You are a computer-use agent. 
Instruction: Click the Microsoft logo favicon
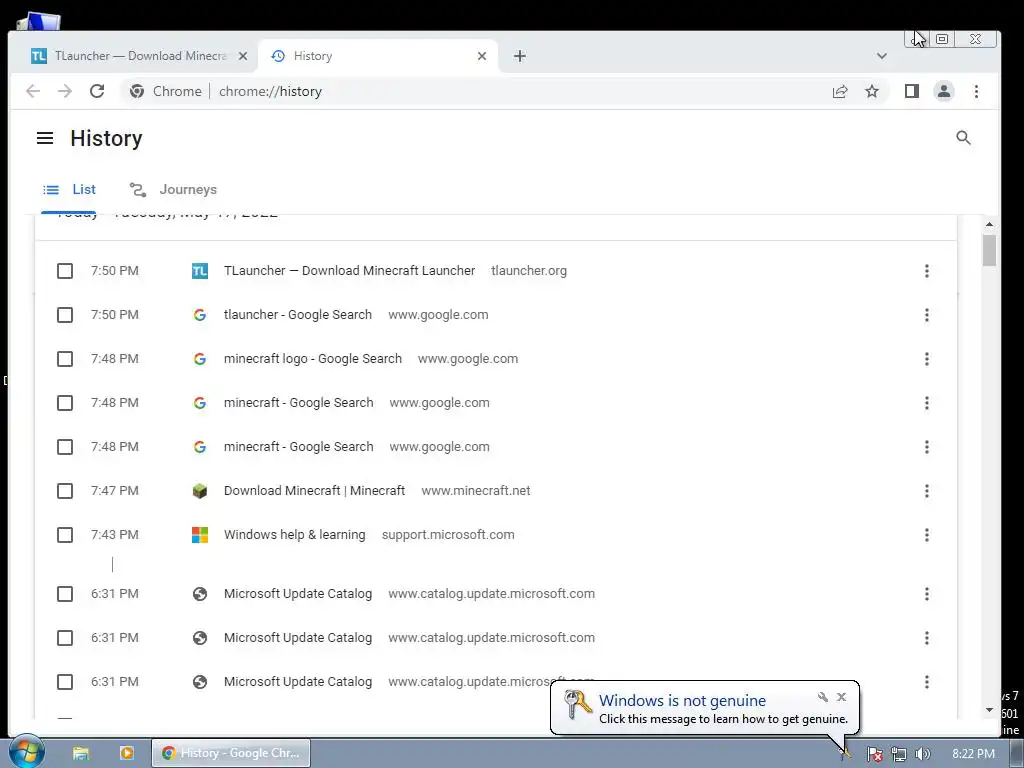[200, 535]
